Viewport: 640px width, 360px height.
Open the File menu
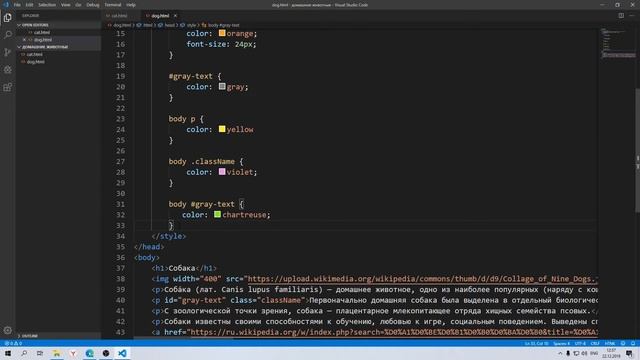17,5
